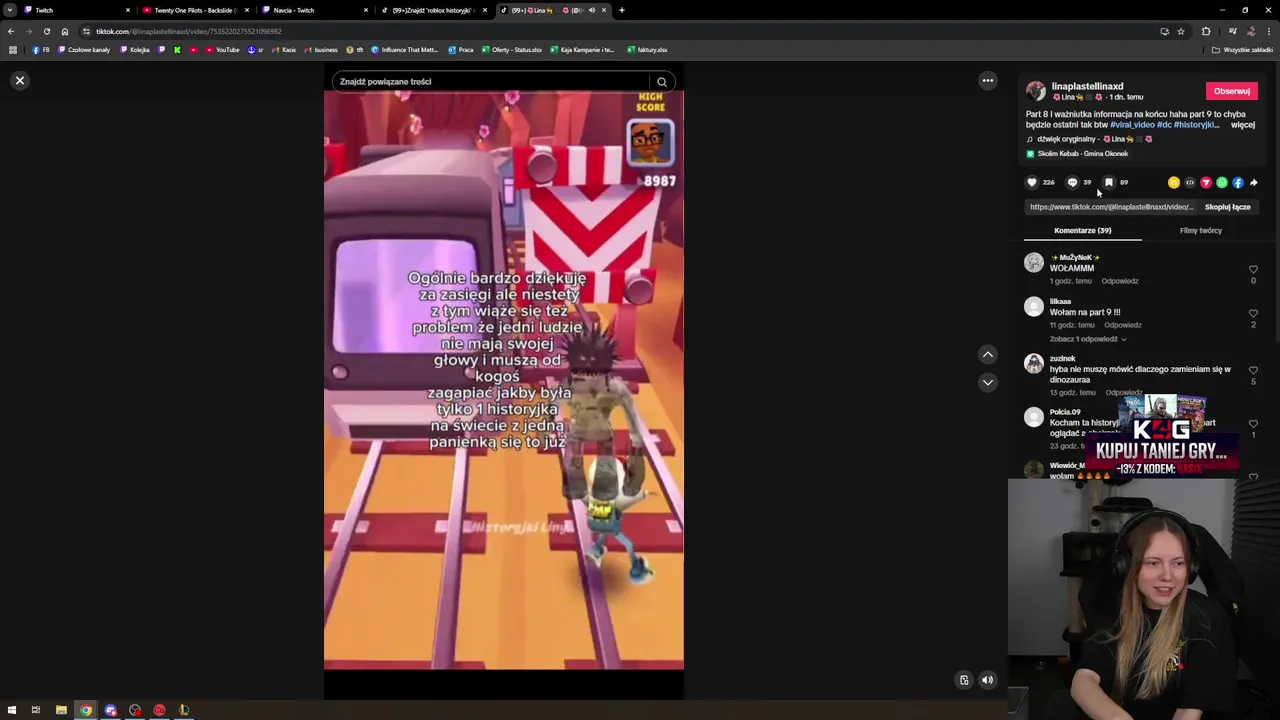
Task: Open the 'Wszystkie zakładki' bookmarks folder
Action: click(1242, 50)
